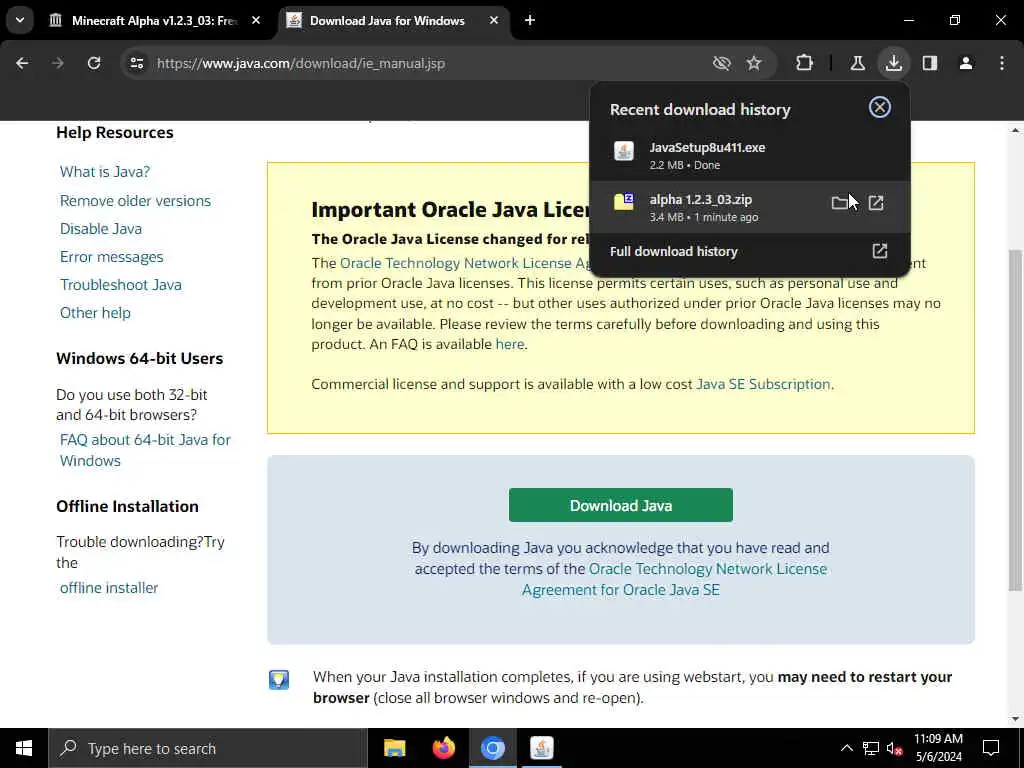The image size is (1024, 768).
Task: Open Java SE Subscription link
Action: coord(763,384)
